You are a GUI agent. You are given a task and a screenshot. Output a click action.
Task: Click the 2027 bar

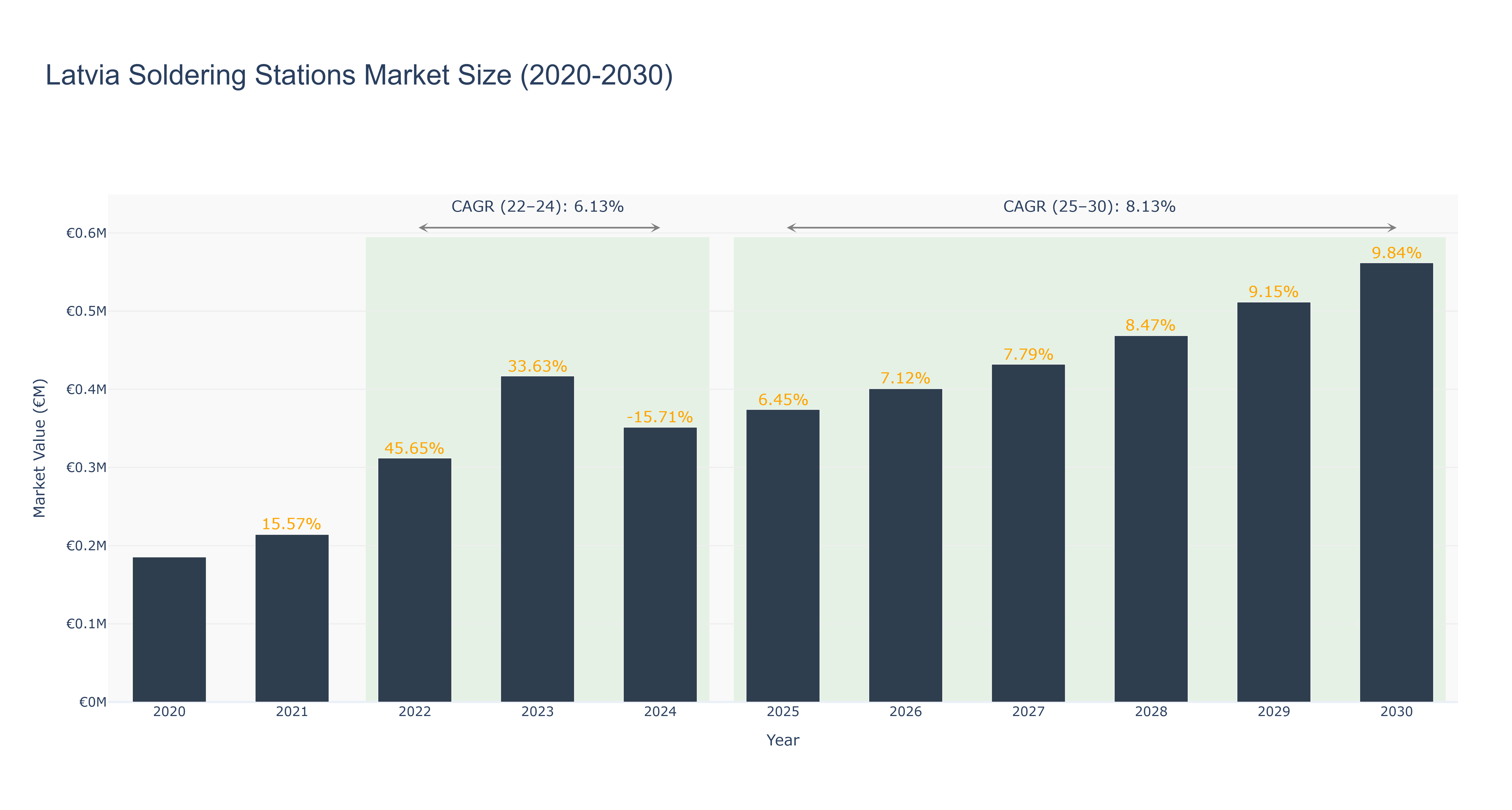tap(1028, 533)
